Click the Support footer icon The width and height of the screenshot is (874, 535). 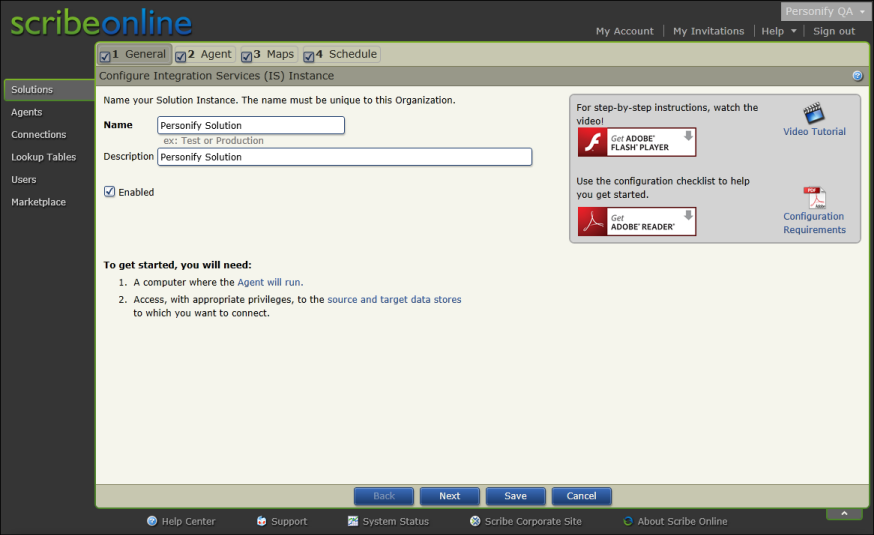[x=261, y=521]
